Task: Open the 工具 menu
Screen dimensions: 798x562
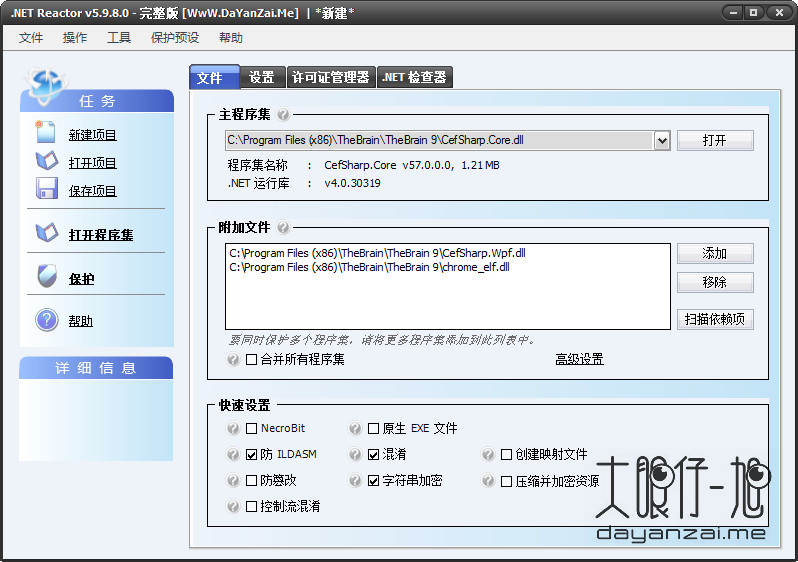Action: pos(119,38)
